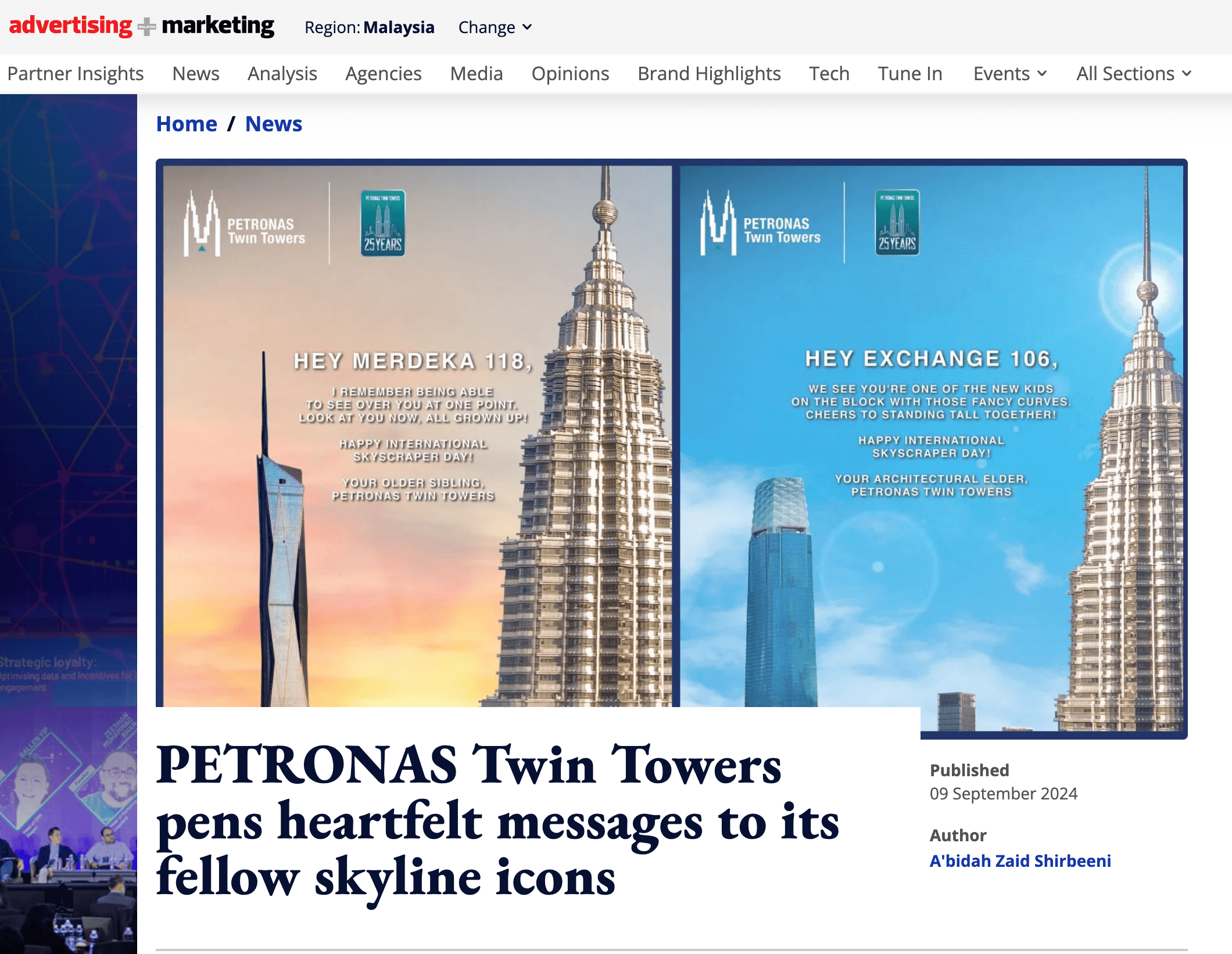Click the advertising+marketing site logo

[x=141, y=26]
